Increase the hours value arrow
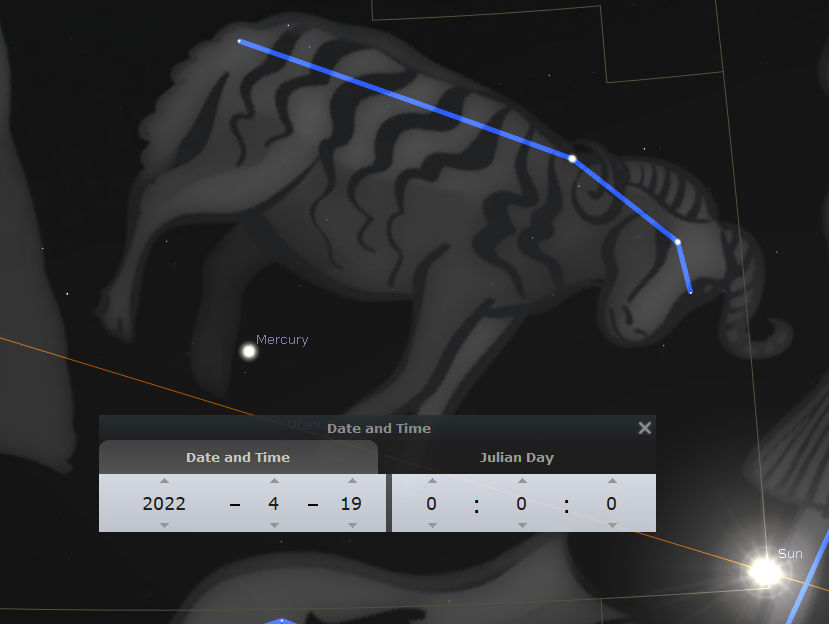 coord(432,481)
